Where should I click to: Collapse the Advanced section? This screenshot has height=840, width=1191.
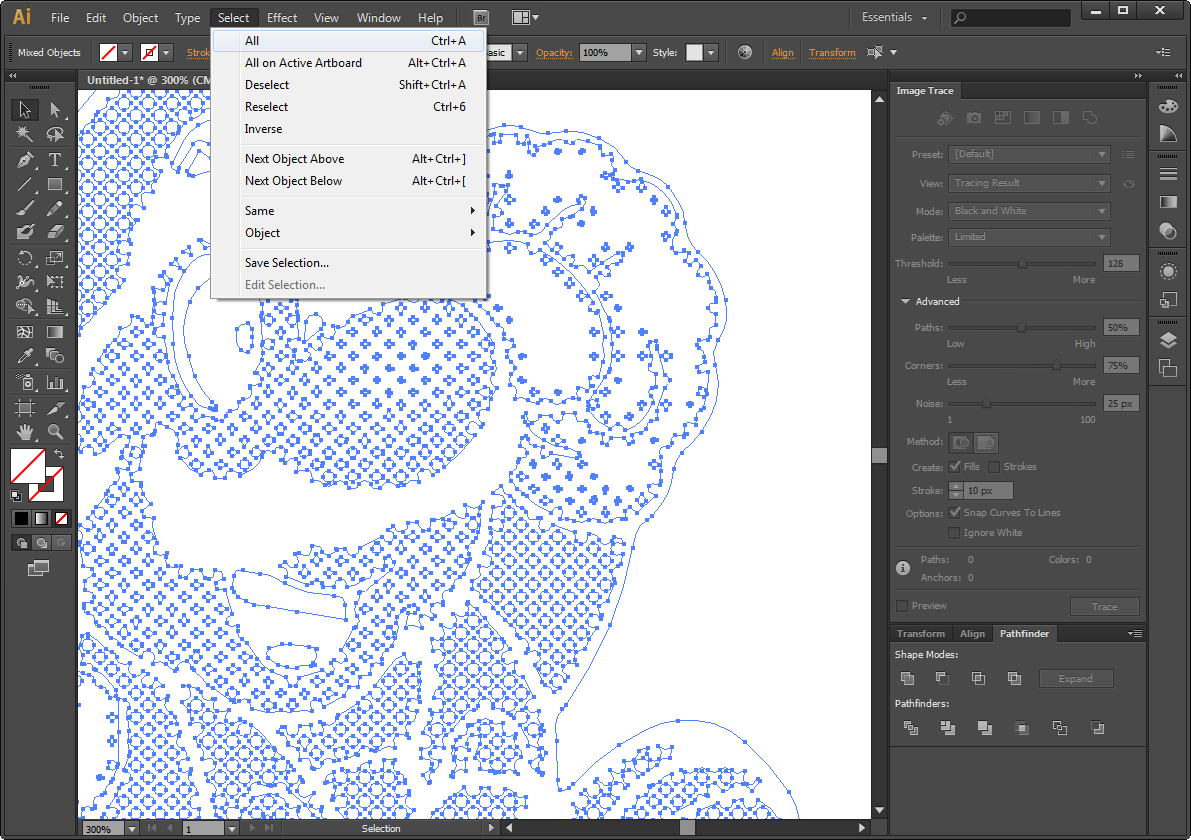pyautogui.click(x=905, y=302)
